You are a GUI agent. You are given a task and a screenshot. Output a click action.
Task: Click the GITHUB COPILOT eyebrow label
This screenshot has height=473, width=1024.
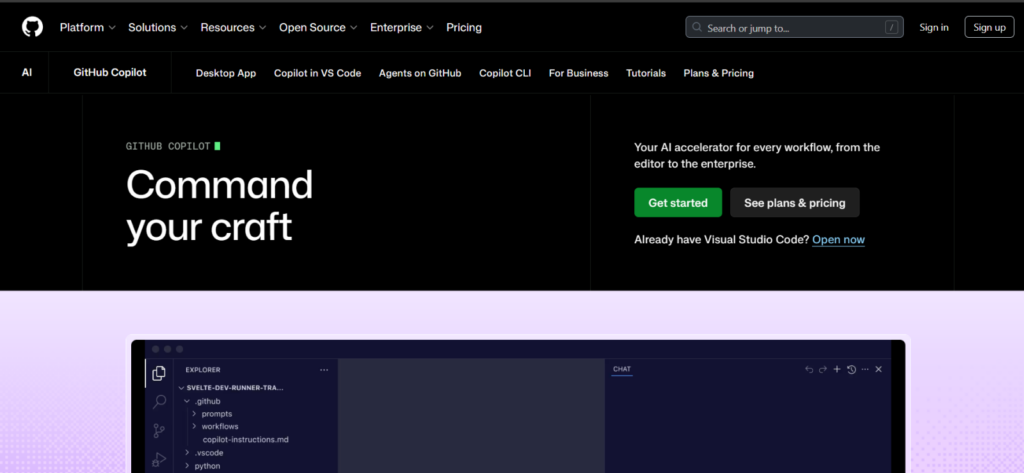[x=168, y=146]
